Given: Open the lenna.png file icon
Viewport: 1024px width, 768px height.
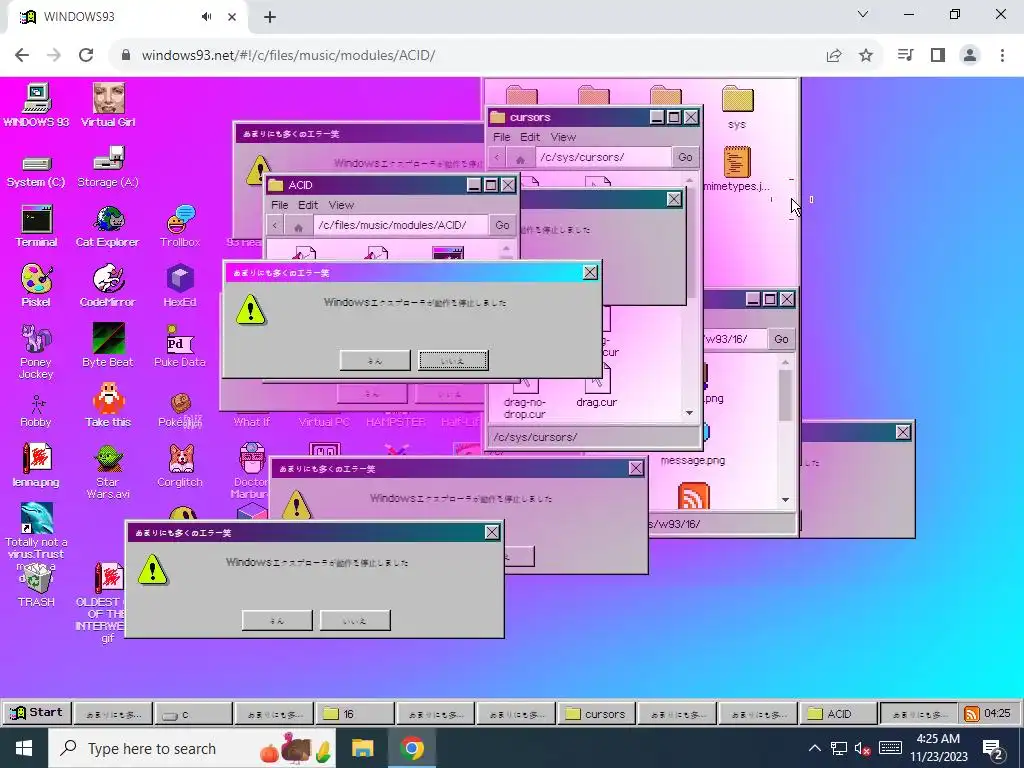Looking at the screenshot, I should (x=36, y=465).
